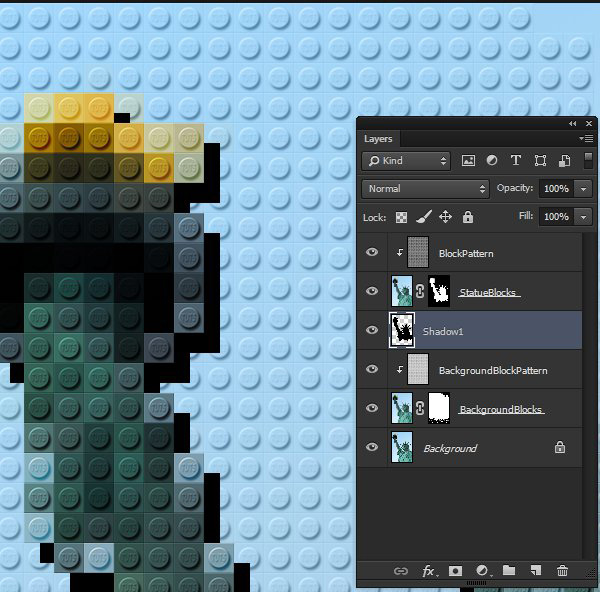The image size is (600, 592).
Task: Open Layers panel flyout menu
Action: click(586, 138)
